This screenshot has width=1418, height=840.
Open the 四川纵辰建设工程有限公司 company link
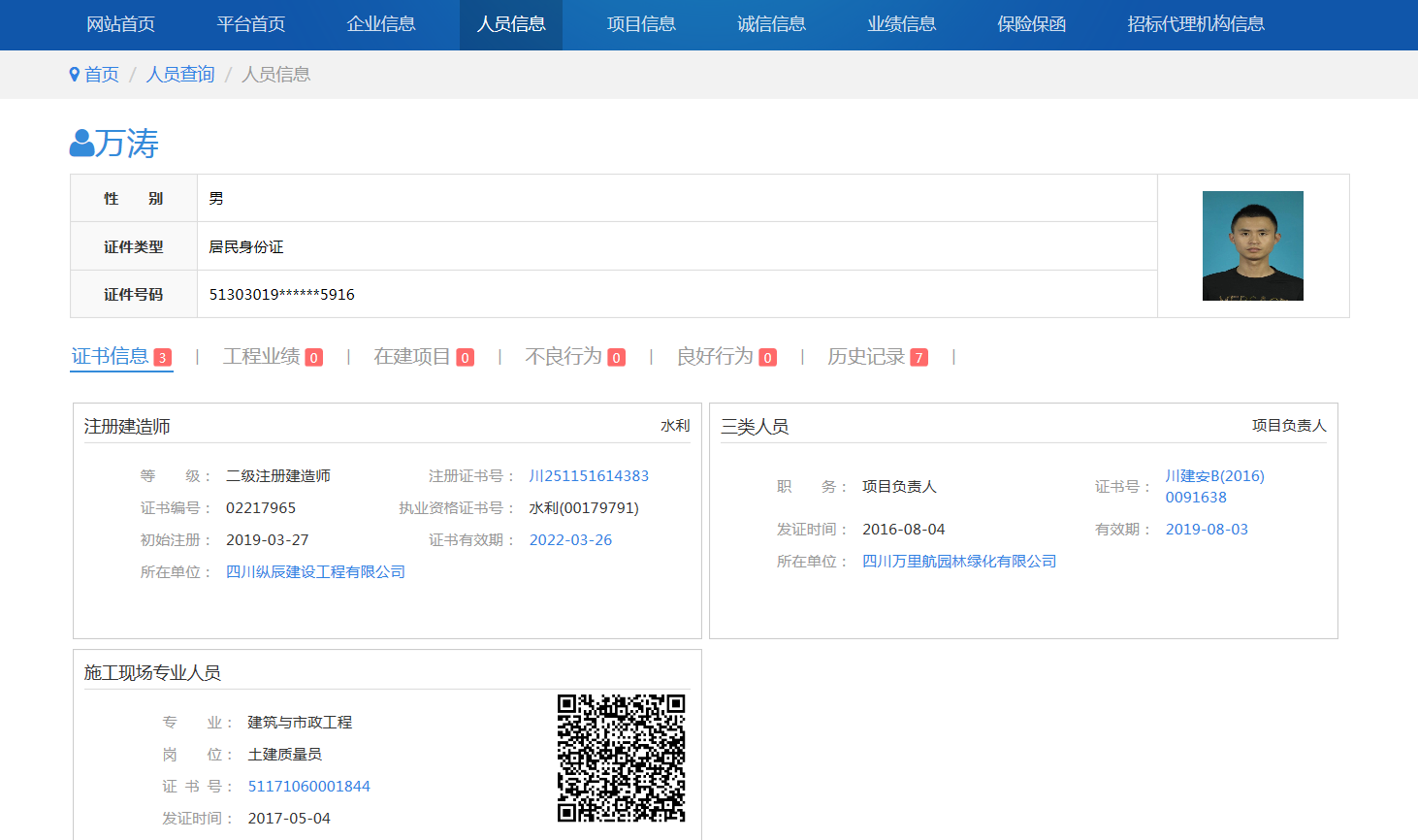pyautogui.click(x=315, y=572)
